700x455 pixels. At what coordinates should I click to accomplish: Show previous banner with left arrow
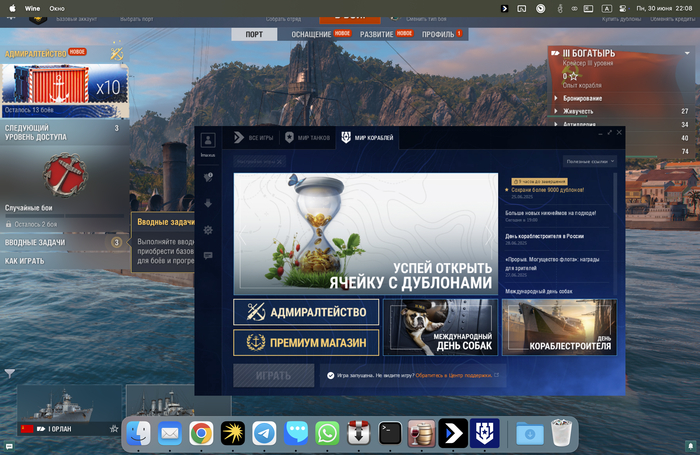click(243, 234)
